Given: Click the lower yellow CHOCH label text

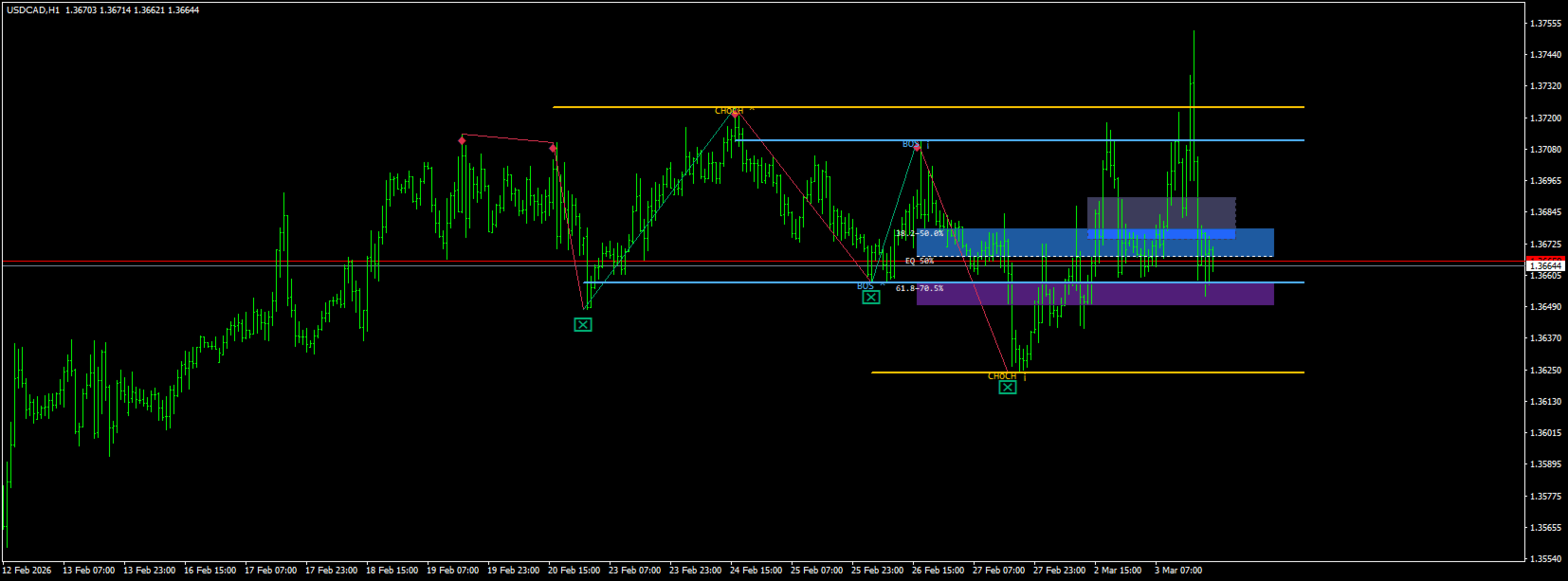Looking at the screenshot, I should 1002,376.
